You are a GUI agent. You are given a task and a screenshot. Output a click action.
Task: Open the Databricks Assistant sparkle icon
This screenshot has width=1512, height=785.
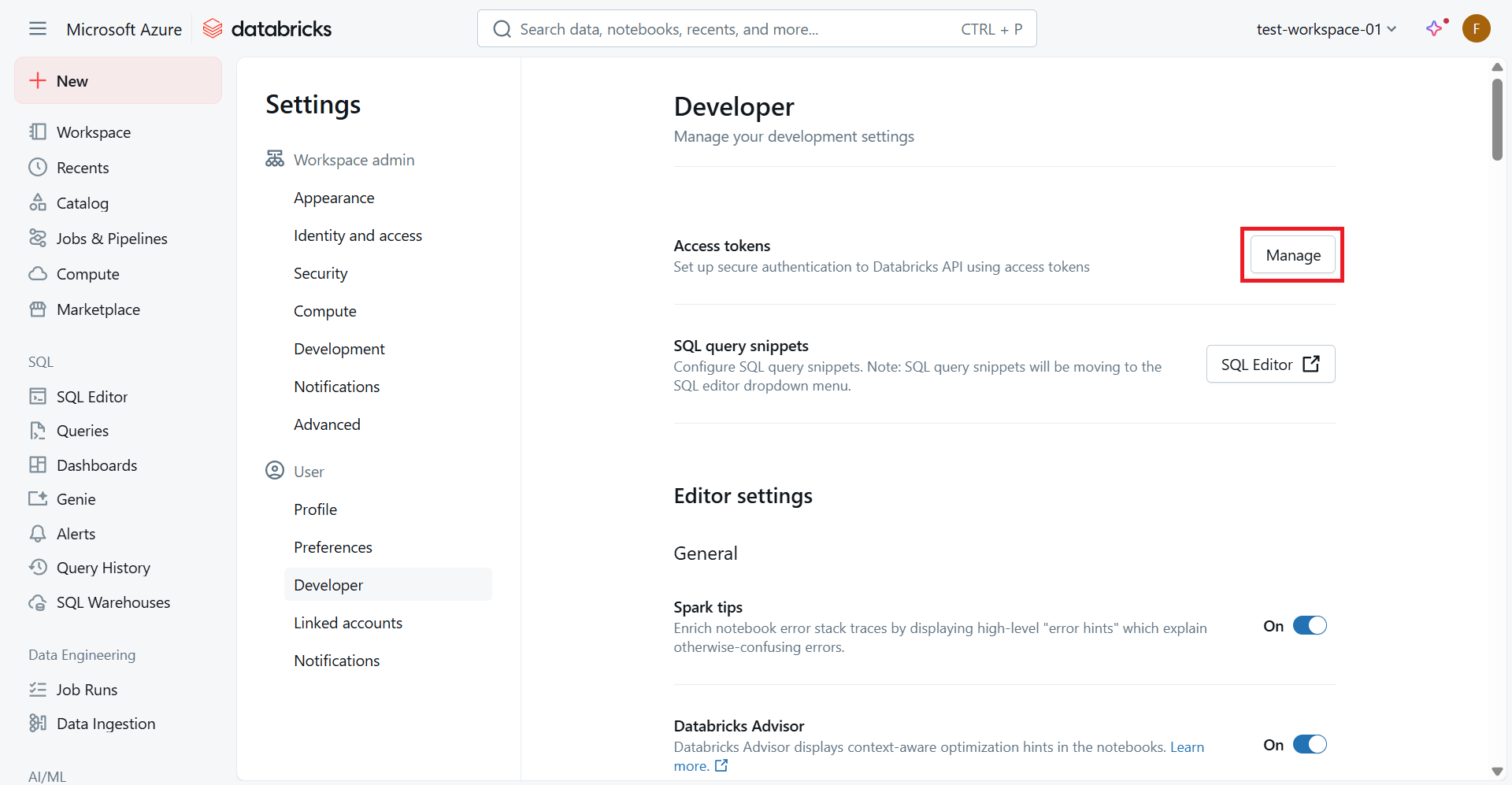(1436, 28)
